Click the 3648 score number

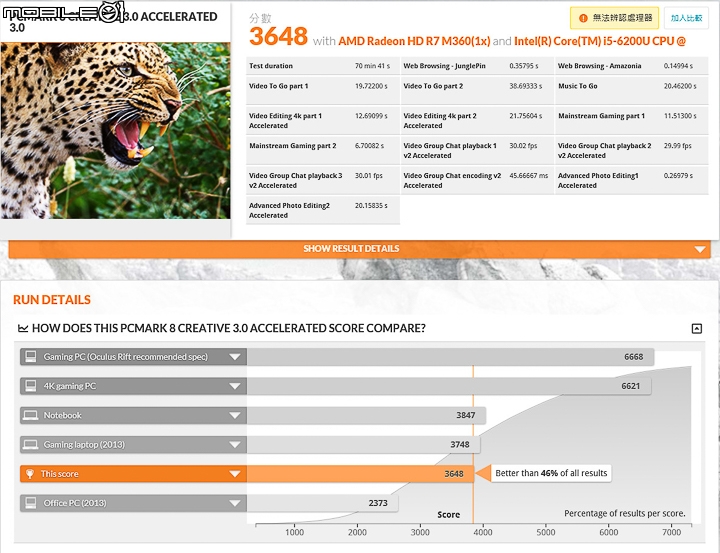(x=278, y=37)
